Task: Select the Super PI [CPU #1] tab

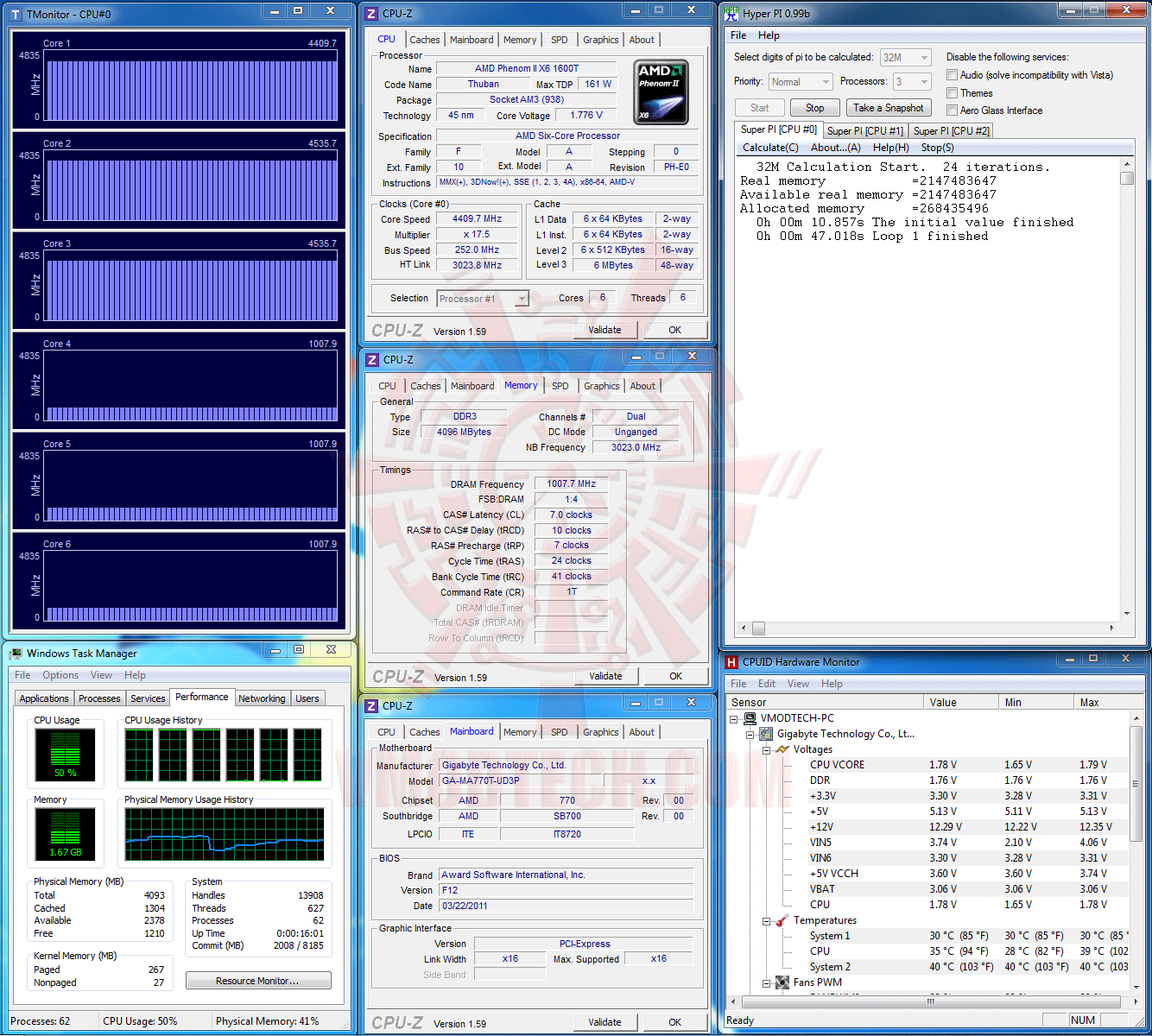Action: click(x=865, y=130)
